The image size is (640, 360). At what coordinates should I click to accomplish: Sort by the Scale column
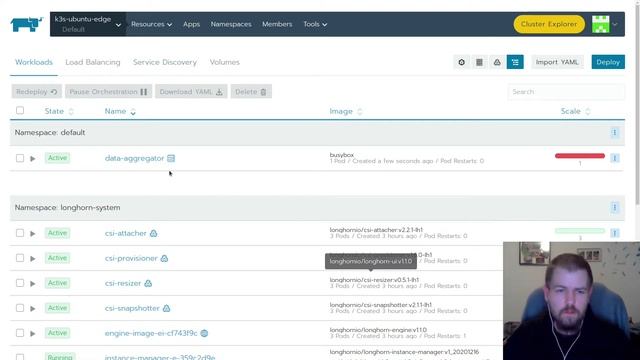click(x=576, y=111)
